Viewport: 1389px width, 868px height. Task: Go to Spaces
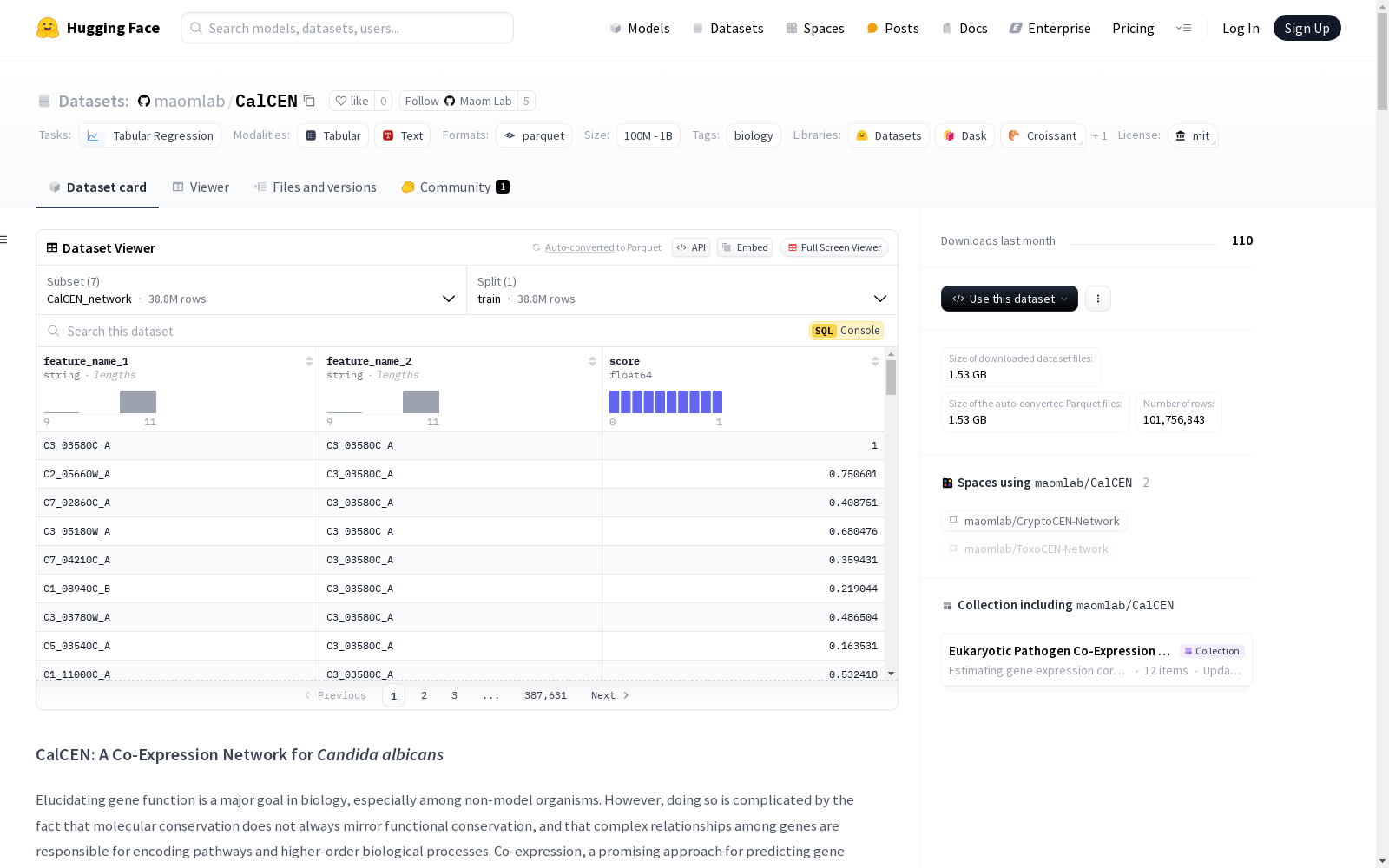[814, 28]
